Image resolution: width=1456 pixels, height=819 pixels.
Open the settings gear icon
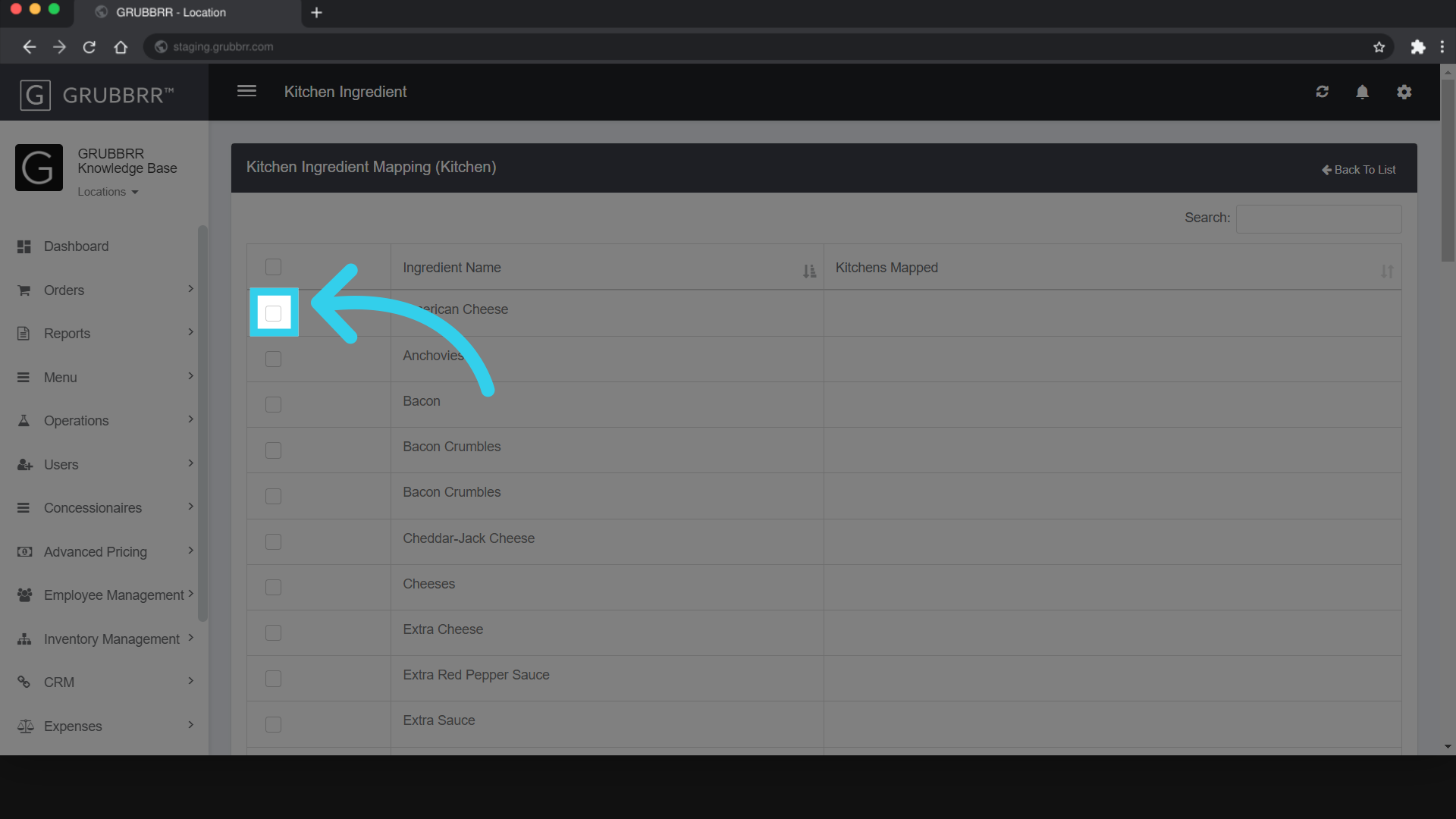pos(1404,92)
